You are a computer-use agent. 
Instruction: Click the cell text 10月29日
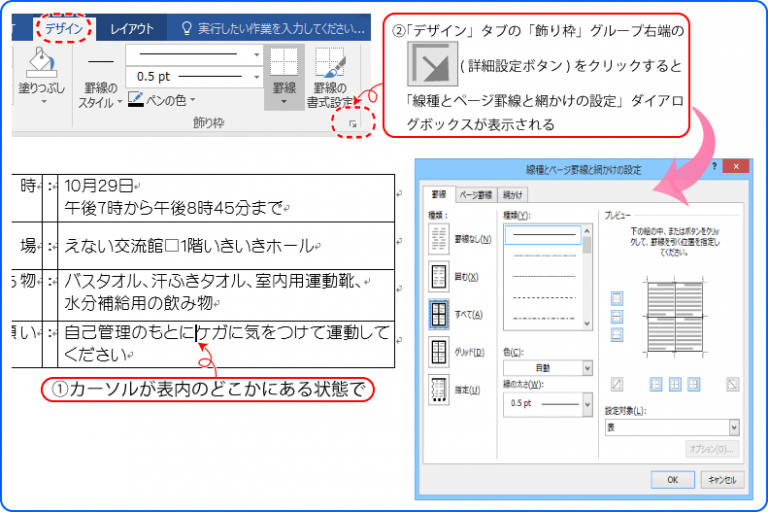coord(98,186)
